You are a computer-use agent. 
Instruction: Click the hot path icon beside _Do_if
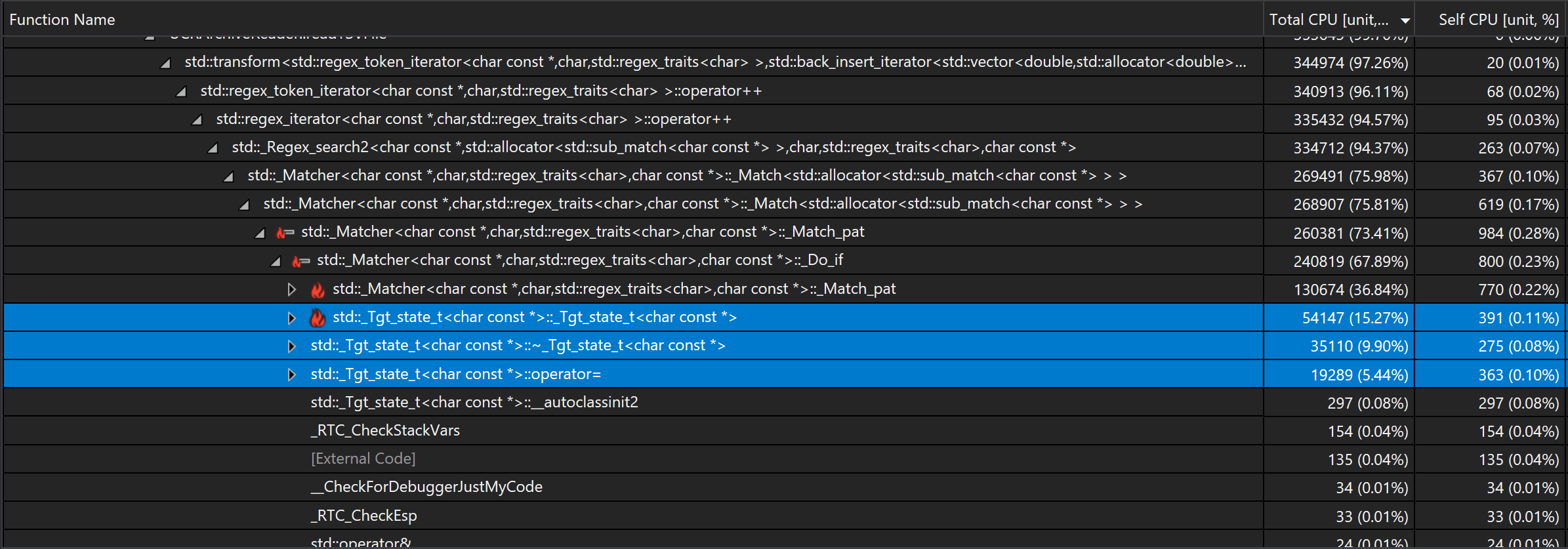click(300, 261)
